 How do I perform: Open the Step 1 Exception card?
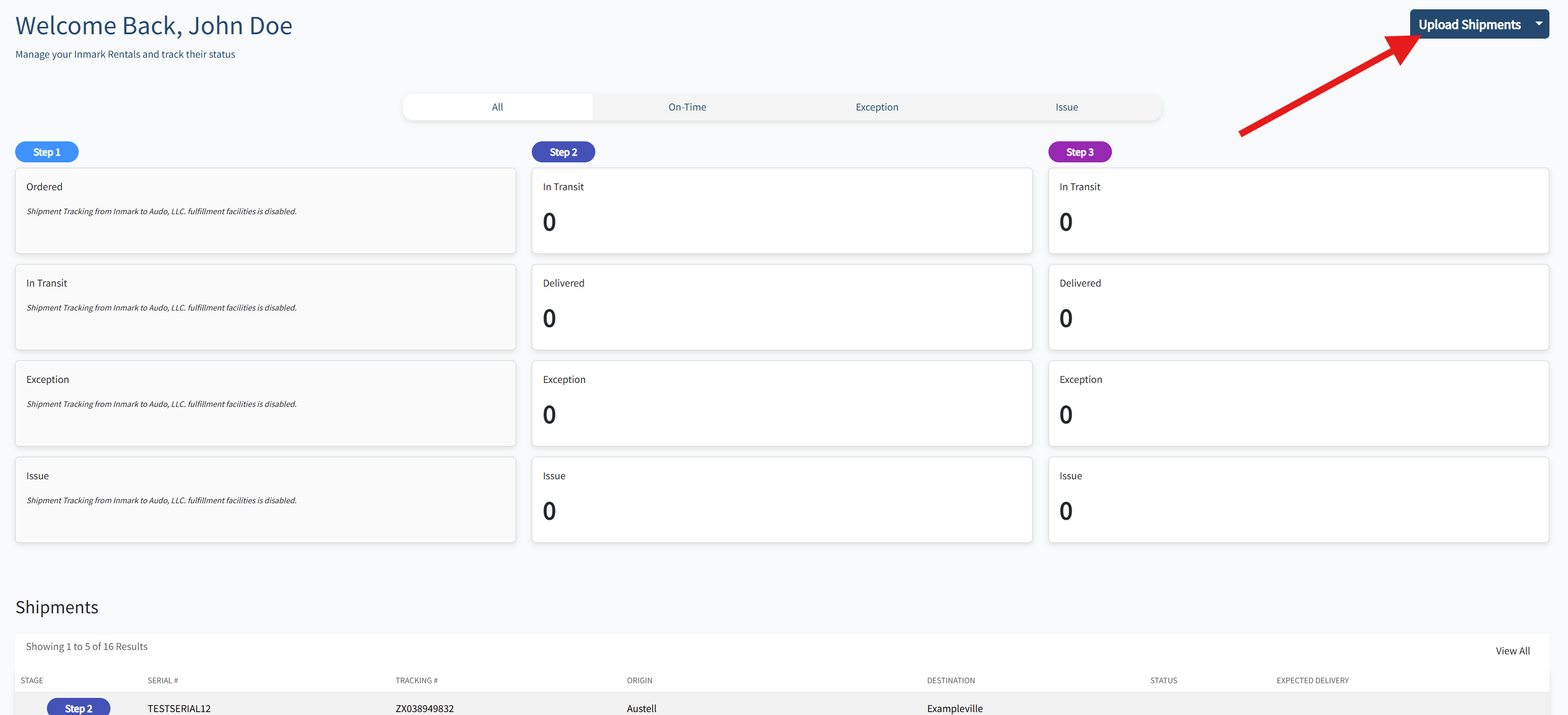[265, 403]
